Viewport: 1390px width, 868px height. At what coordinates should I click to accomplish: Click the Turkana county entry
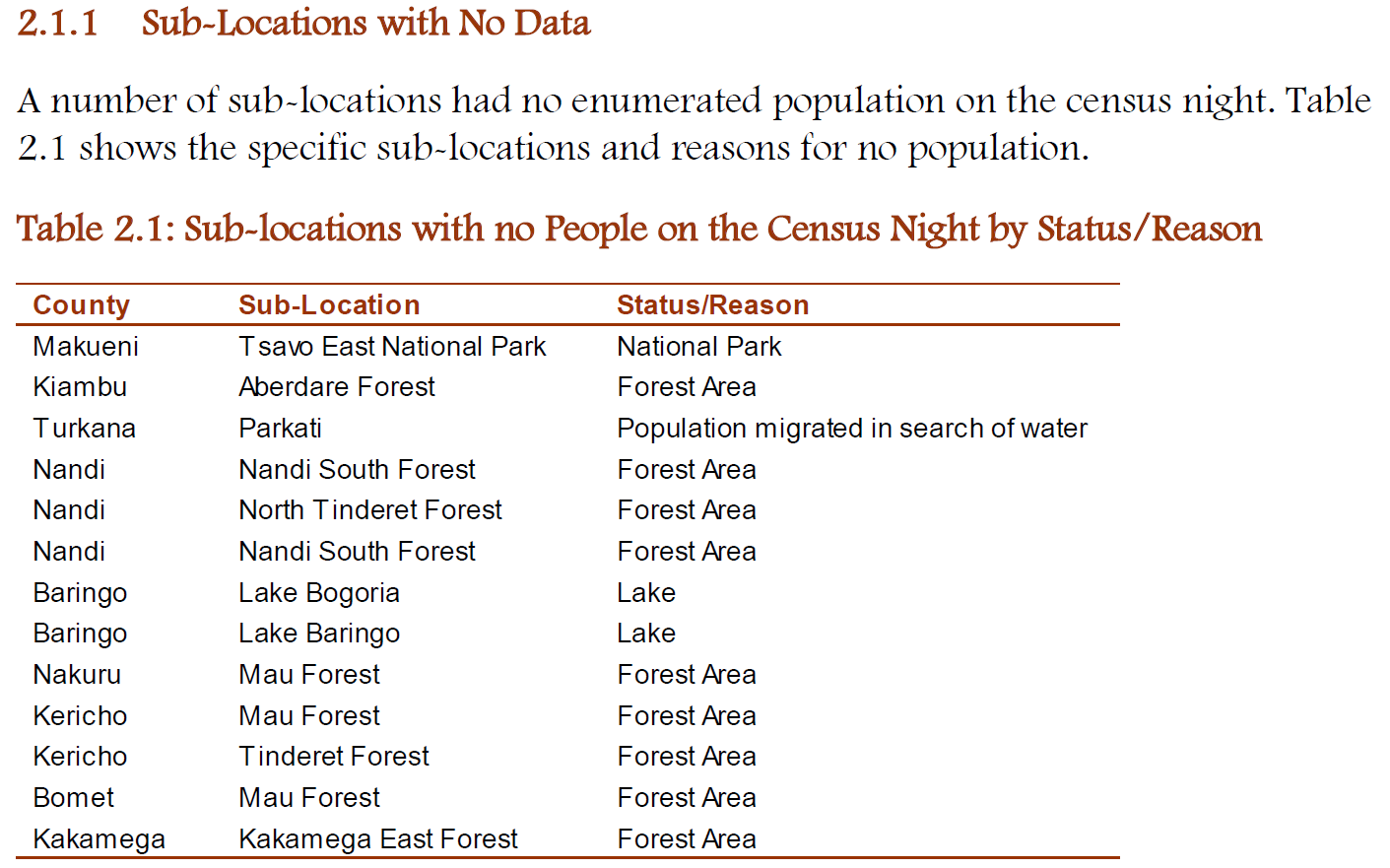tap(84, 429)
